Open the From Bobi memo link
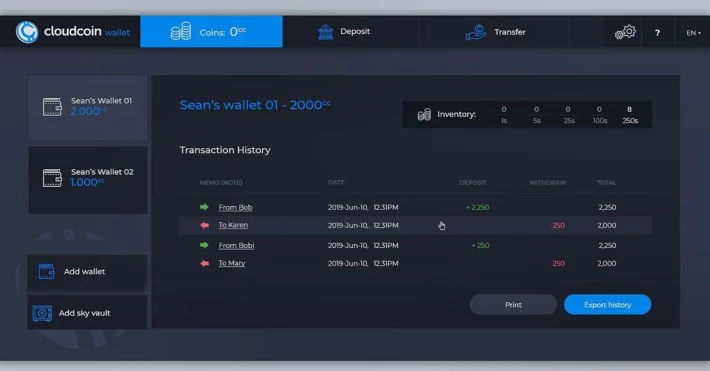 pyautogui.click(x=236, y=246)
